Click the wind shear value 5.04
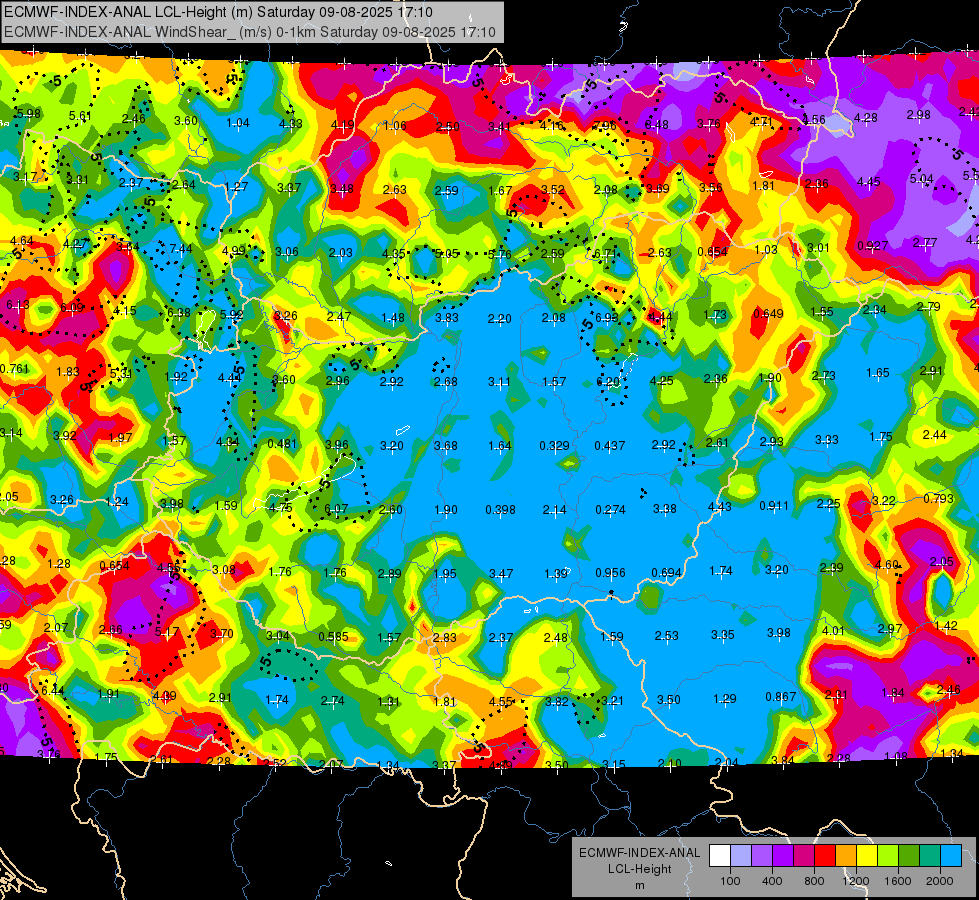The width and height of the screenshot is (979, 900). click(x=921, y=179)
